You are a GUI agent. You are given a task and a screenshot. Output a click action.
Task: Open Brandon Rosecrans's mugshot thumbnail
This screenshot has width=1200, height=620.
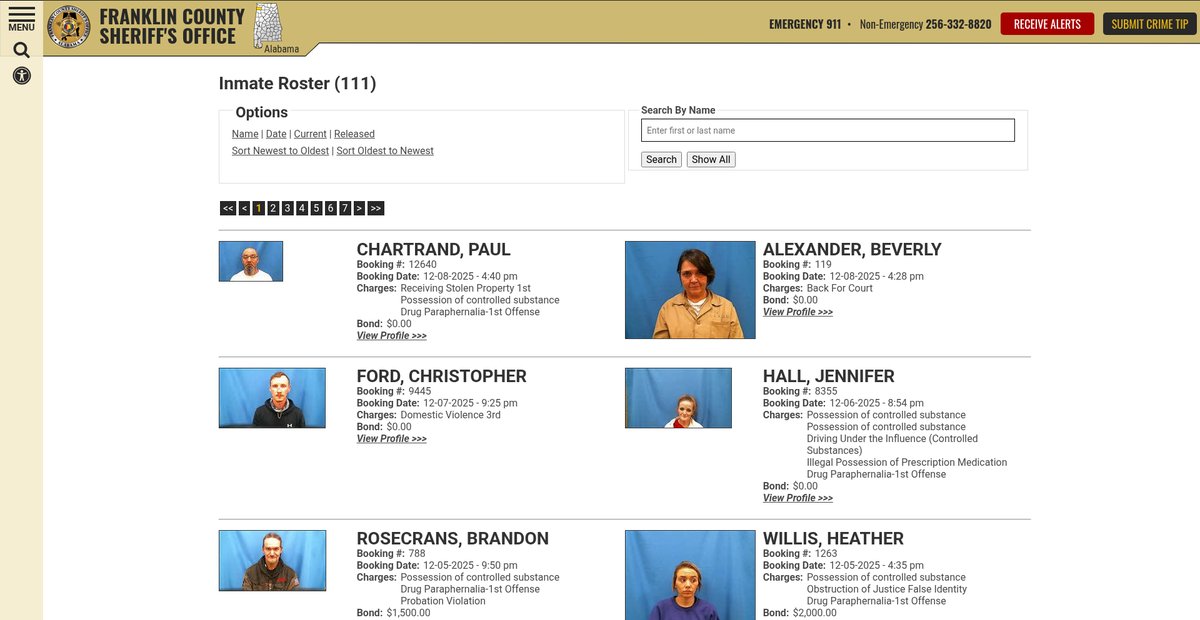click(x=272, y=560)
